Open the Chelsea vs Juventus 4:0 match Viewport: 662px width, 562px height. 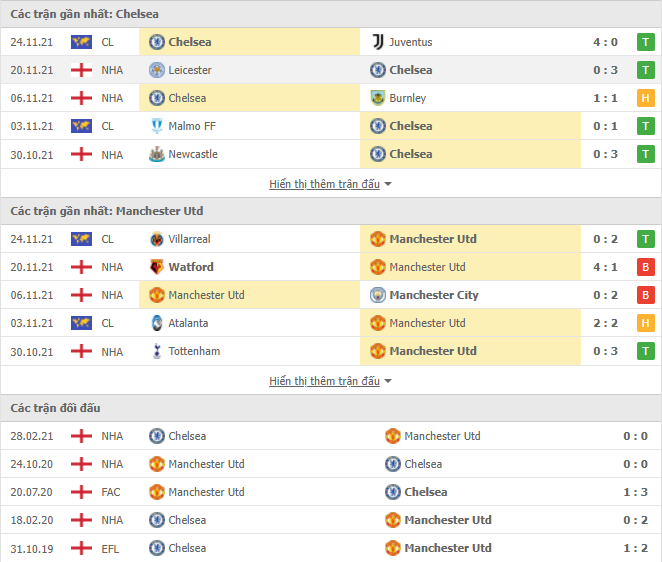click(x=331, y=42)
